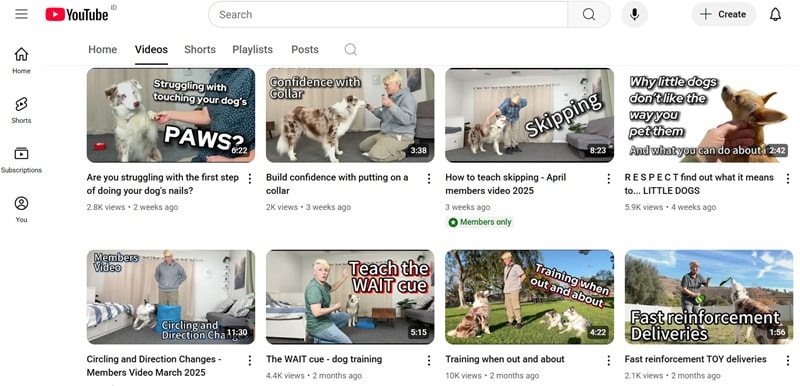Open options menu for Circling and Direction video
Image resolution: width=800 pixels, height=386 pixels.
point(249,361)
